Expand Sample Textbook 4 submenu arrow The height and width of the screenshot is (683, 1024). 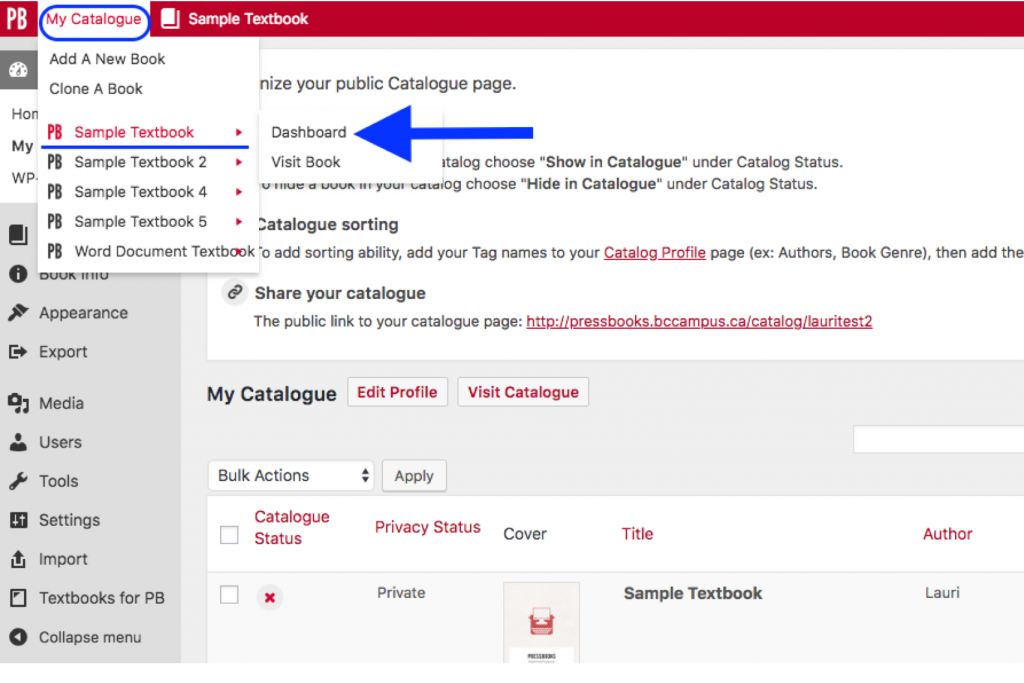click(239, 192)
